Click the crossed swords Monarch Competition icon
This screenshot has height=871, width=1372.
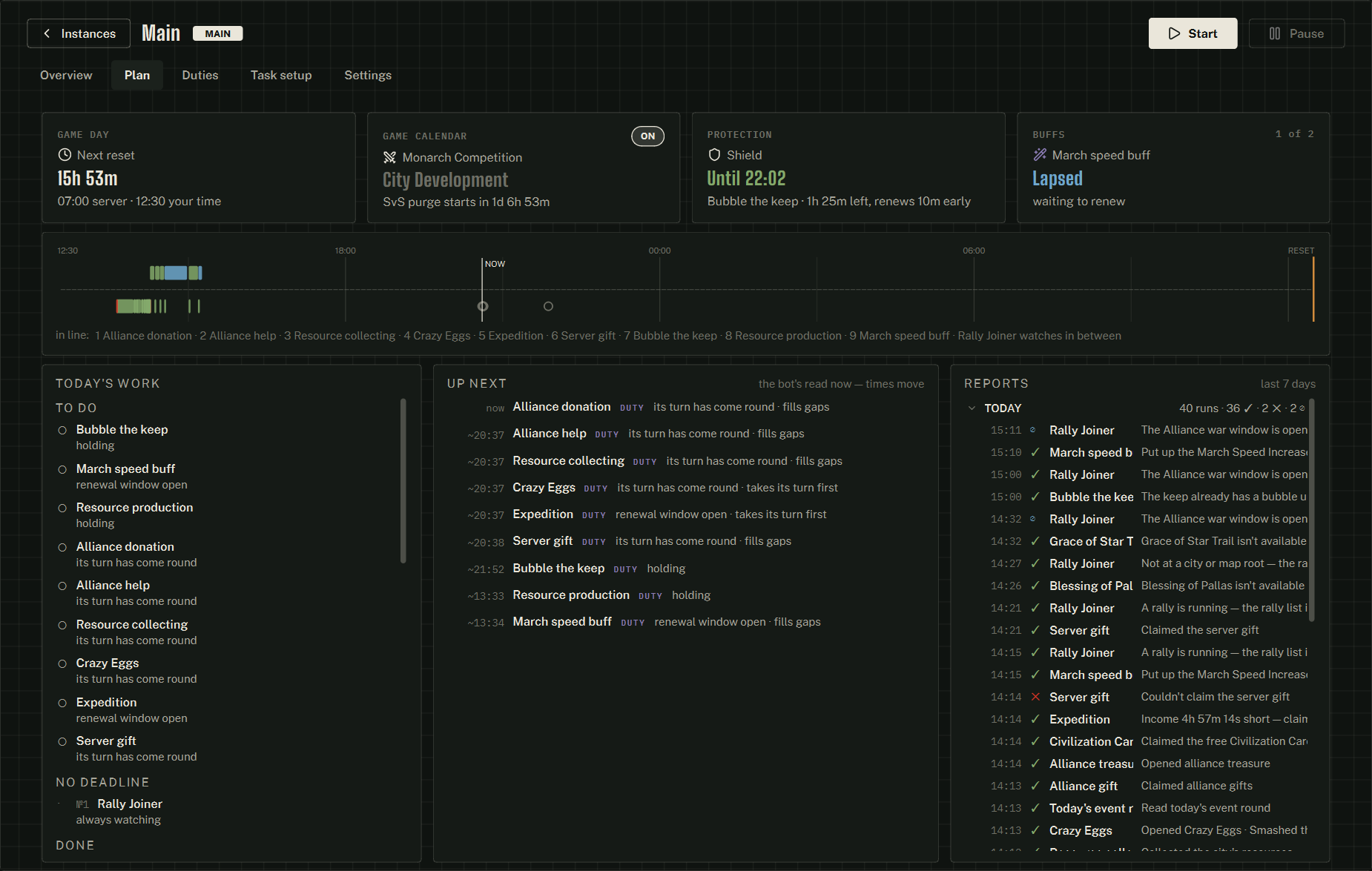pyautogui.click(x=389, y=157)
